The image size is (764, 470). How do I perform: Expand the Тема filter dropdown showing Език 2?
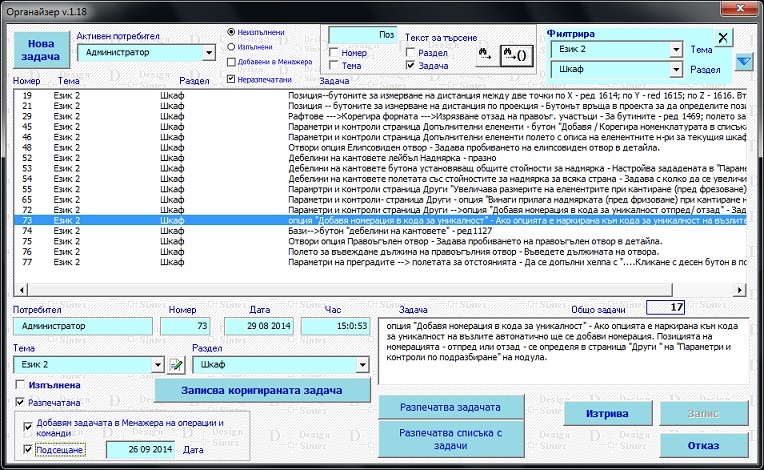(x=676, y=49)
